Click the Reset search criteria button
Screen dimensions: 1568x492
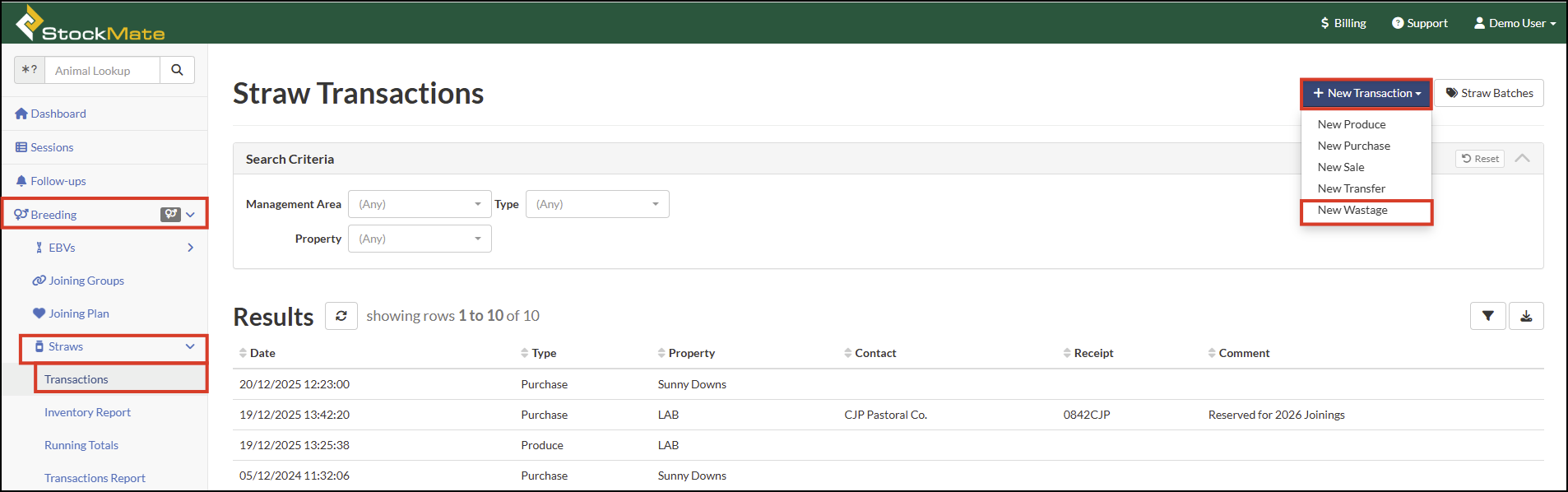[1480, 159]
